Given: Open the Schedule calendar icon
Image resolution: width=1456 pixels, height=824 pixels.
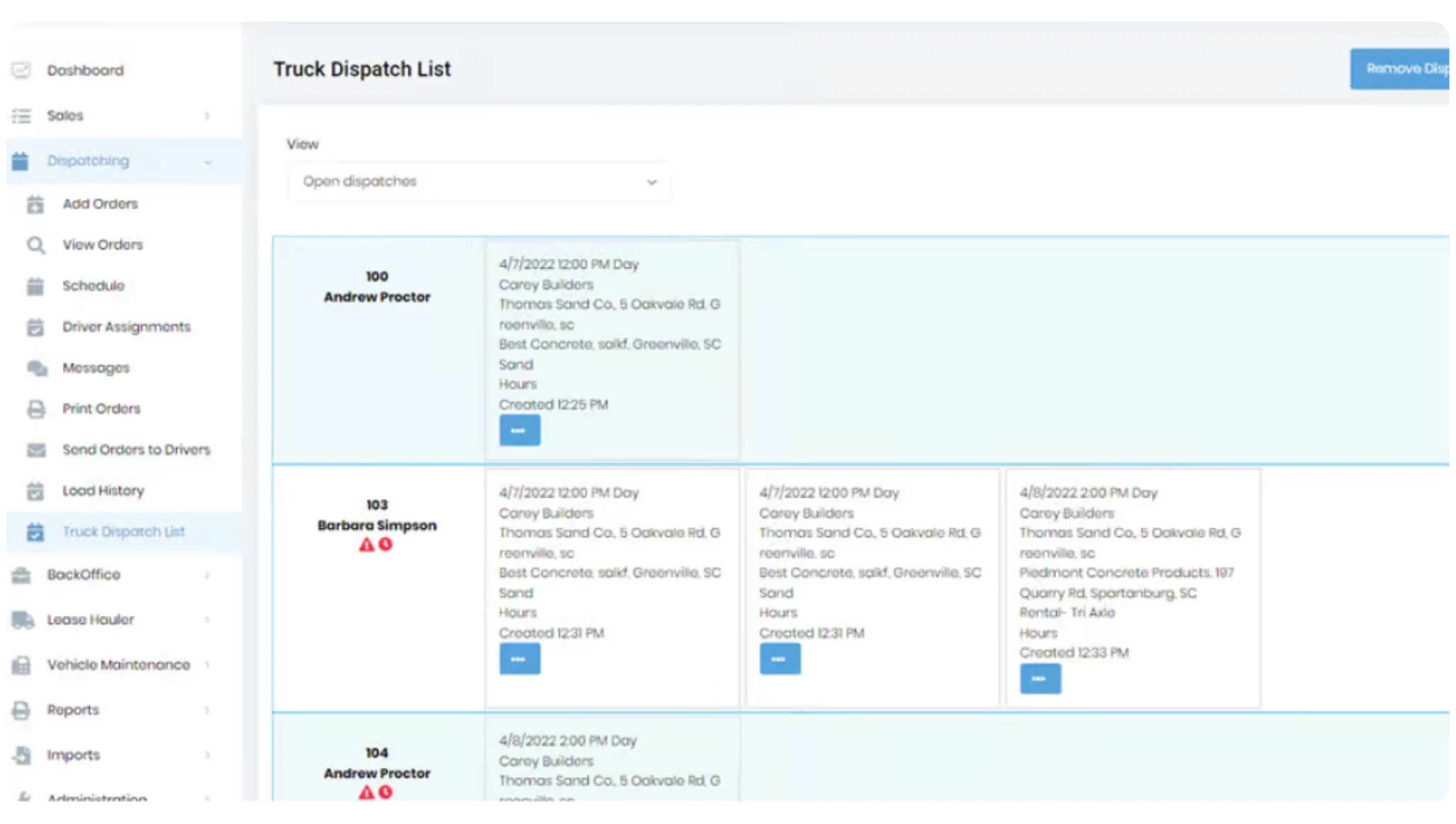Looking at the screenshot, I should (35, 286).
